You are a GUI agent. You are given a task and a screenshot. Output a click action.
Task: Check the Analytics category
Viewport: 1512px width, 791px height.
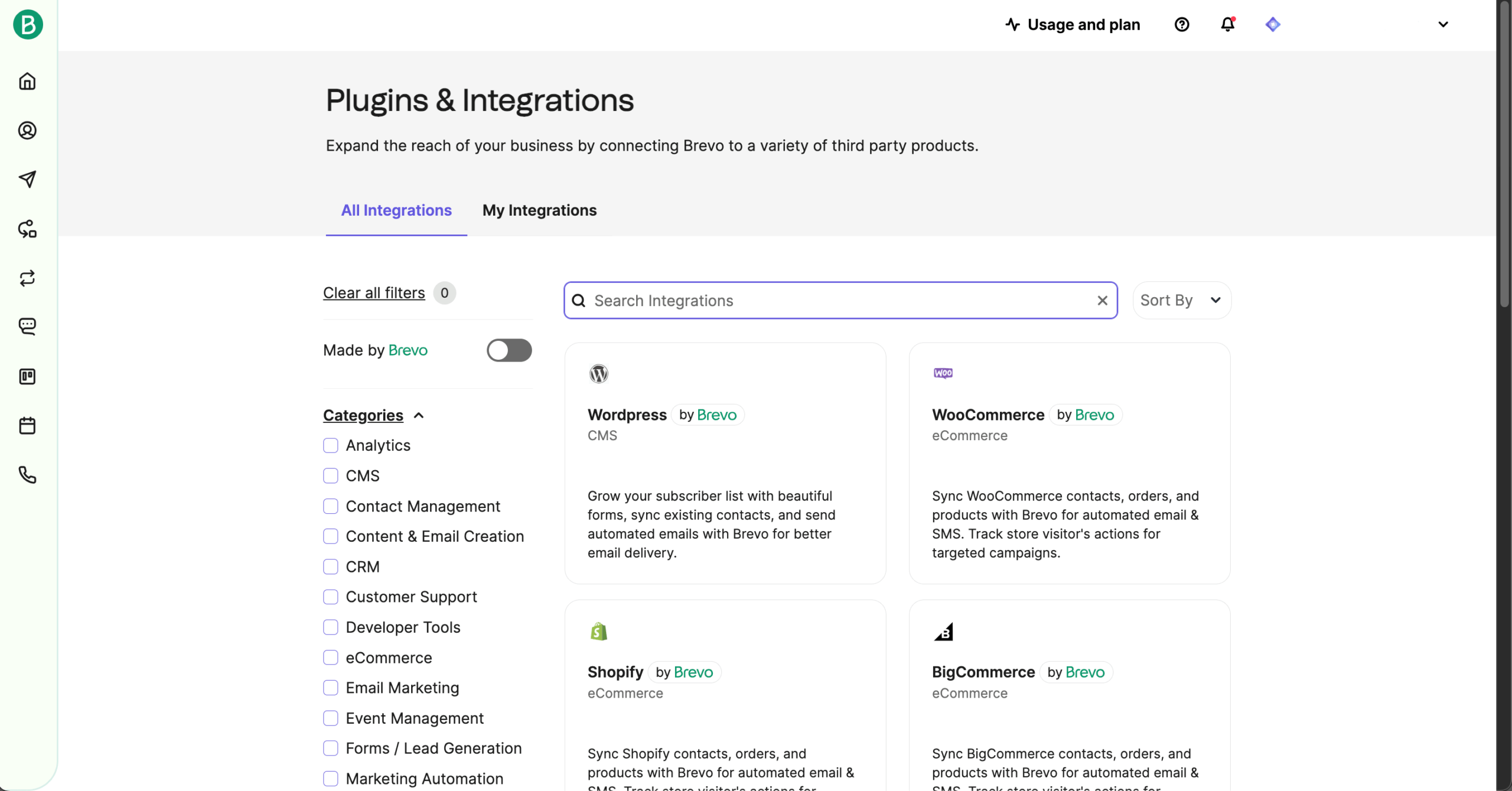coord(330,445)
